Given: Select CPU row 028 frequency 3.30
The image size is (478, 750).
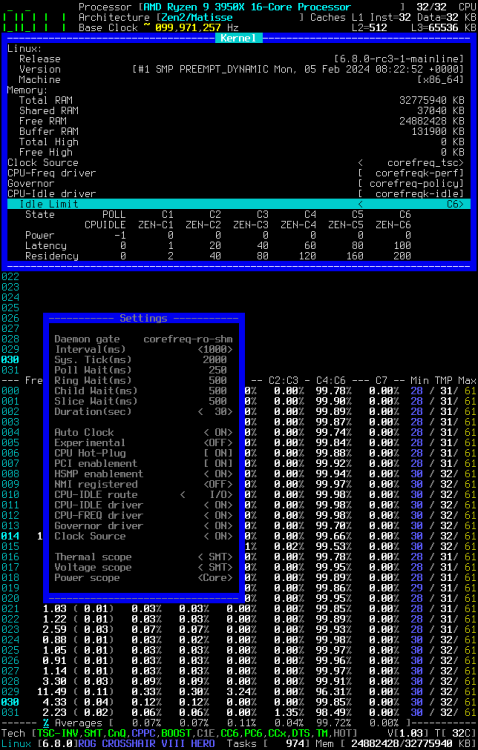Looking at the screenshot, I should point(55,681).
